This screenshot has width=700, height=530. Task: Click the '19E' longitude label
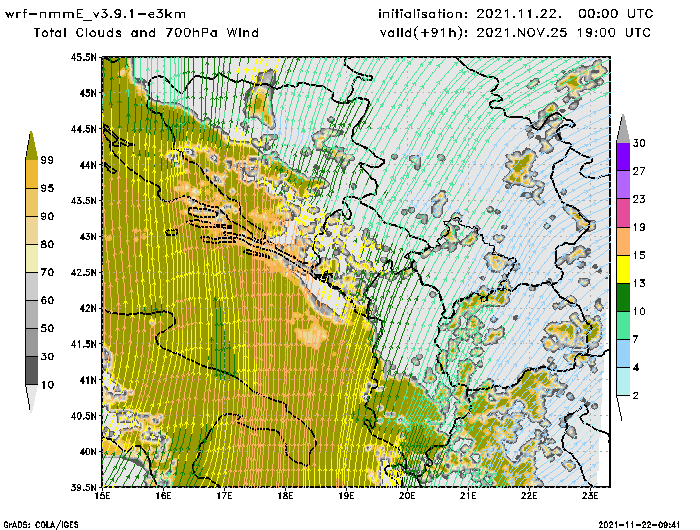click(x=346, y=496)
